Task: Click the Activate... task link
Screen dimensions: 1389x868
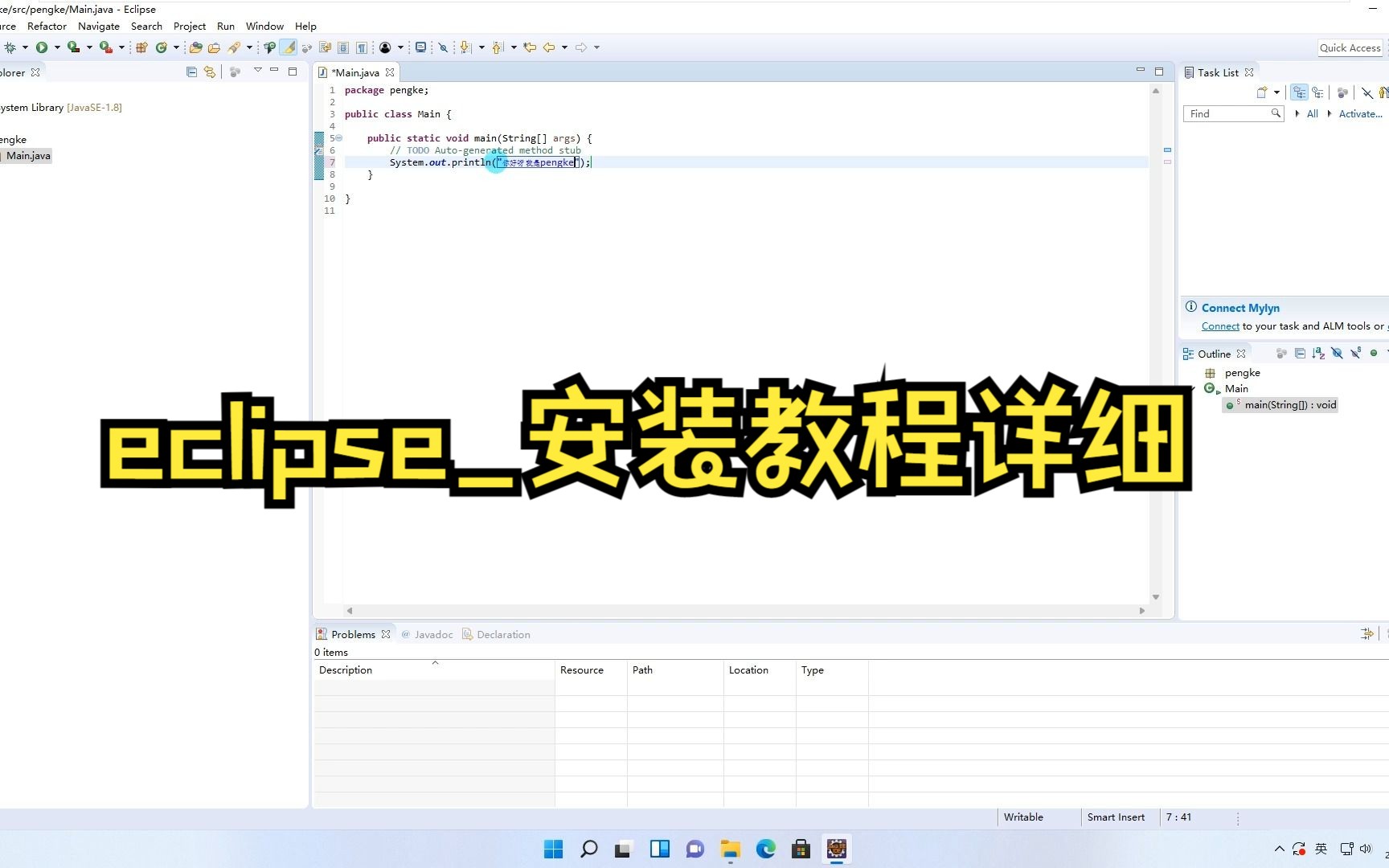Action: coord(1360,114)
